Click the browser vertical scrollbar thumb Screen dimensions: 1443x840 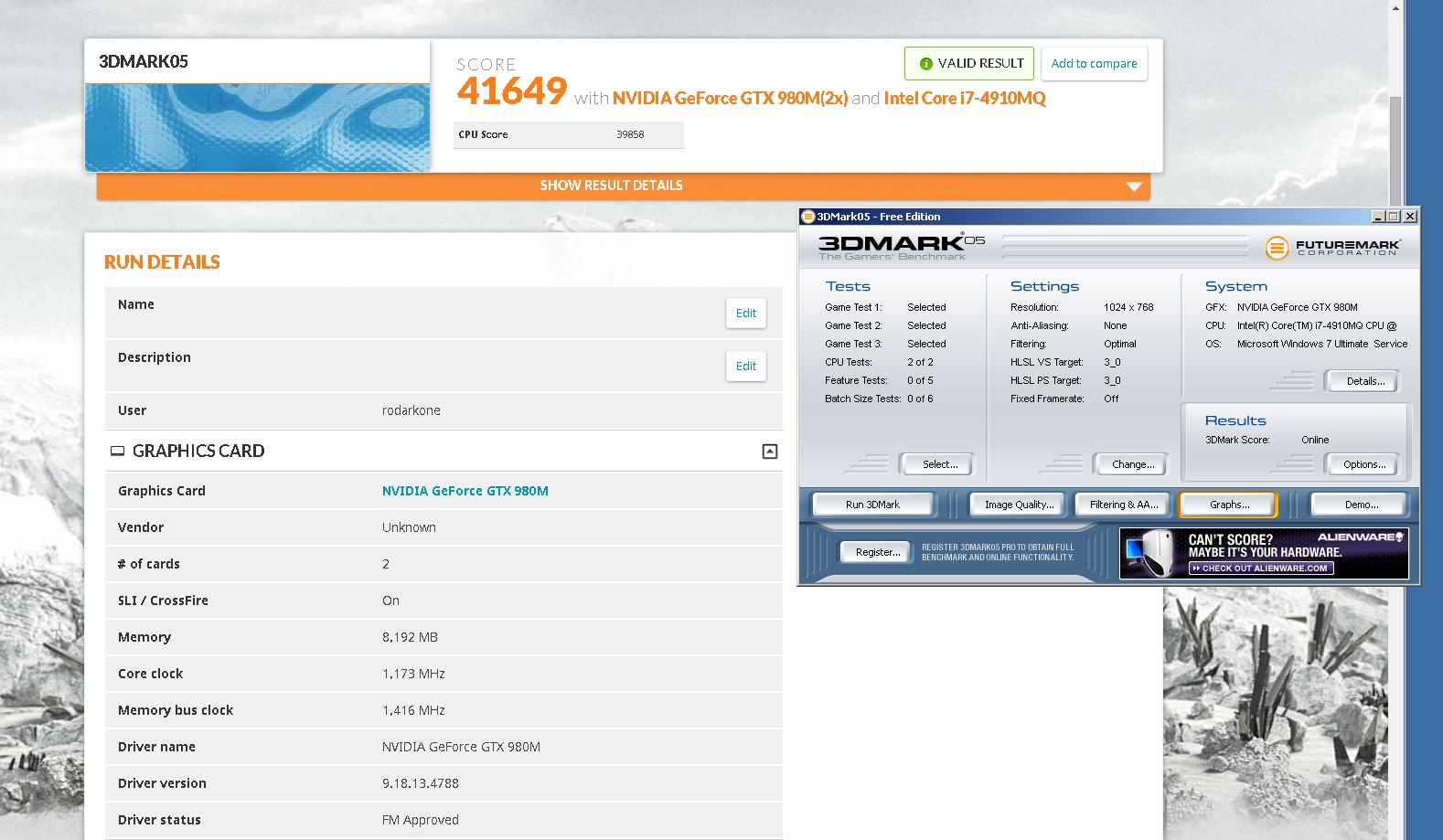coord(1395,151)
